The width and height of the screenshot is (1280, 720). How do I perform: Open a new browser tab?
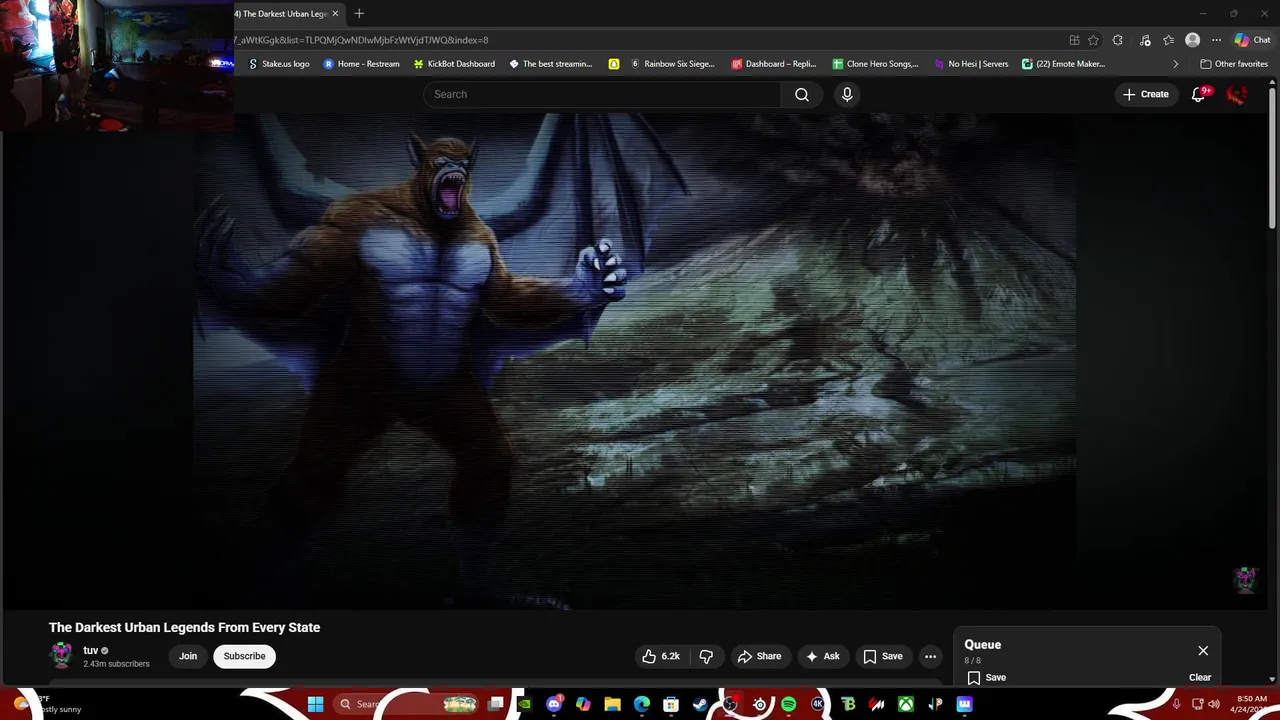(x=359, y=14)
